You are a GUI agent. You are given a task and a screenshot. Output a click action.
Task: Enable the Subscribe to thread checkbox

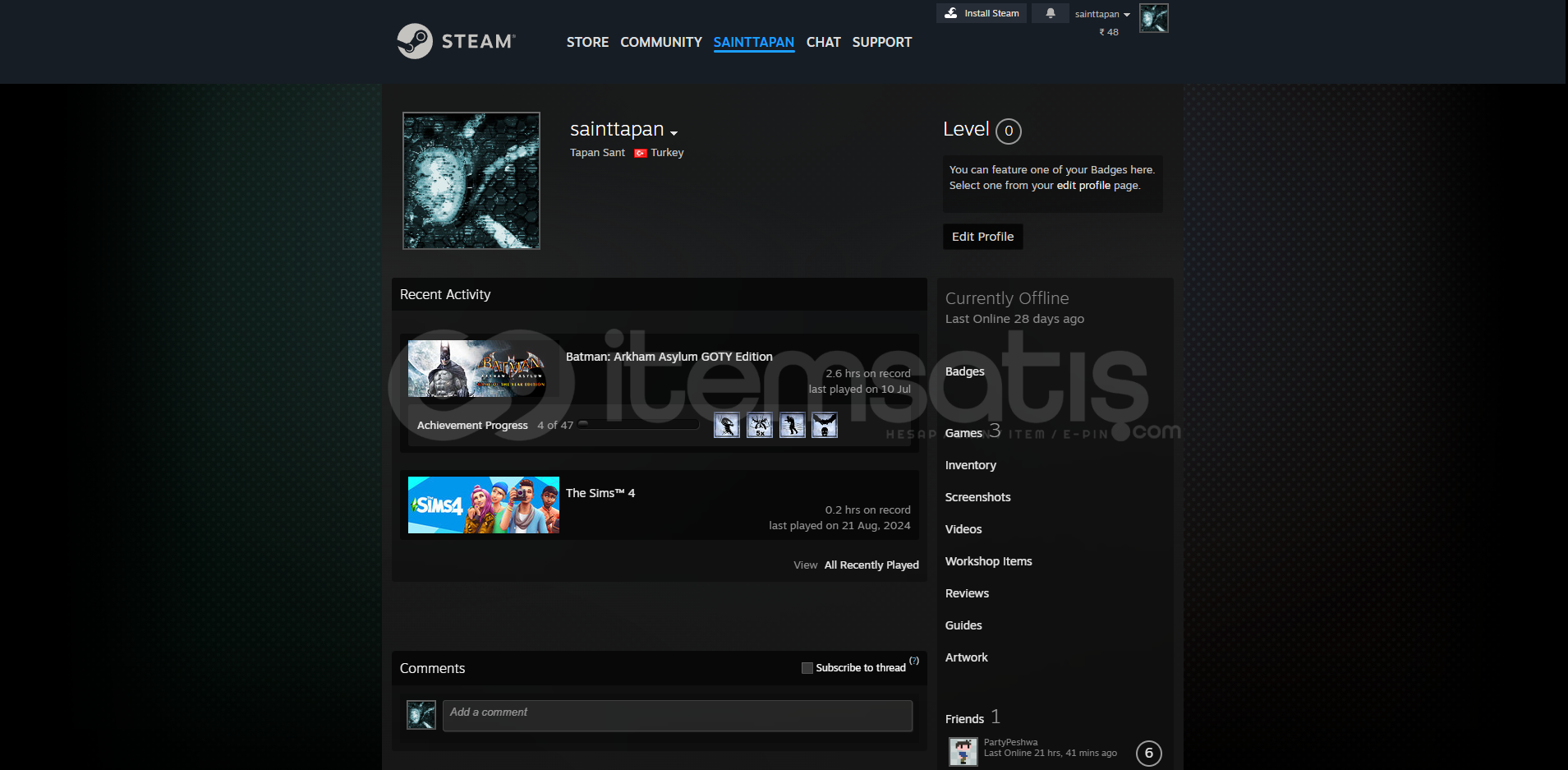(x=807, y=668)
